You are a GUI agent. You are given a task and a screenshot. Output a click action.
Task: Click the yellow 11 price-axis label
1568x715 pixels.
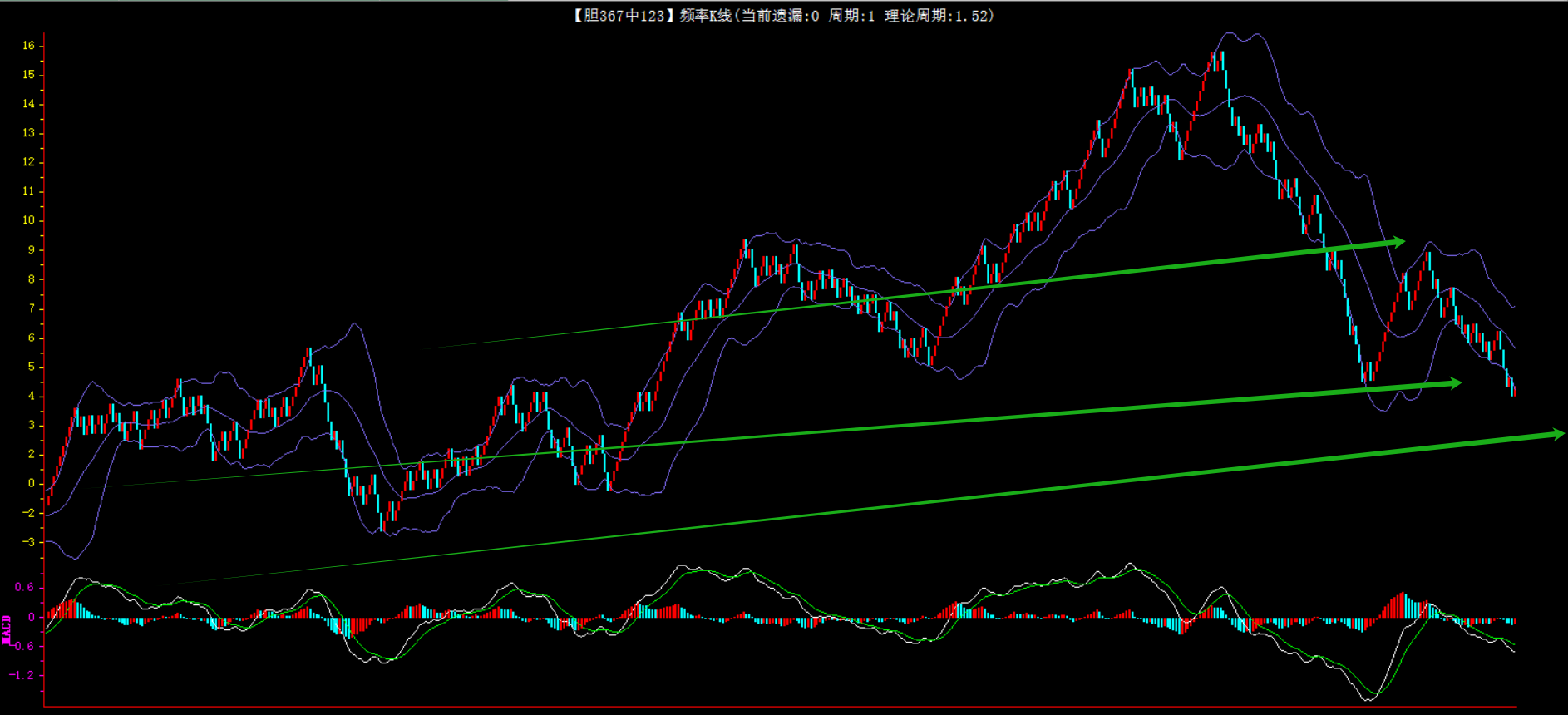coord(29,191)
